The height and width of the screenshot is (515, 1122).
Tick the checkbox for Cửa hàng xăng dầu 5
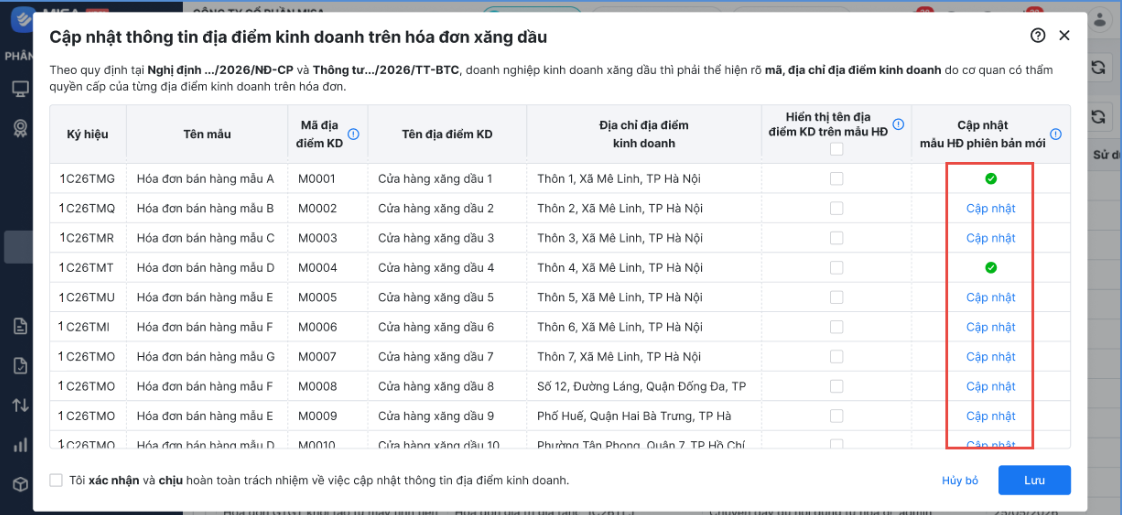pyautogui.click(x=836, y=297)
